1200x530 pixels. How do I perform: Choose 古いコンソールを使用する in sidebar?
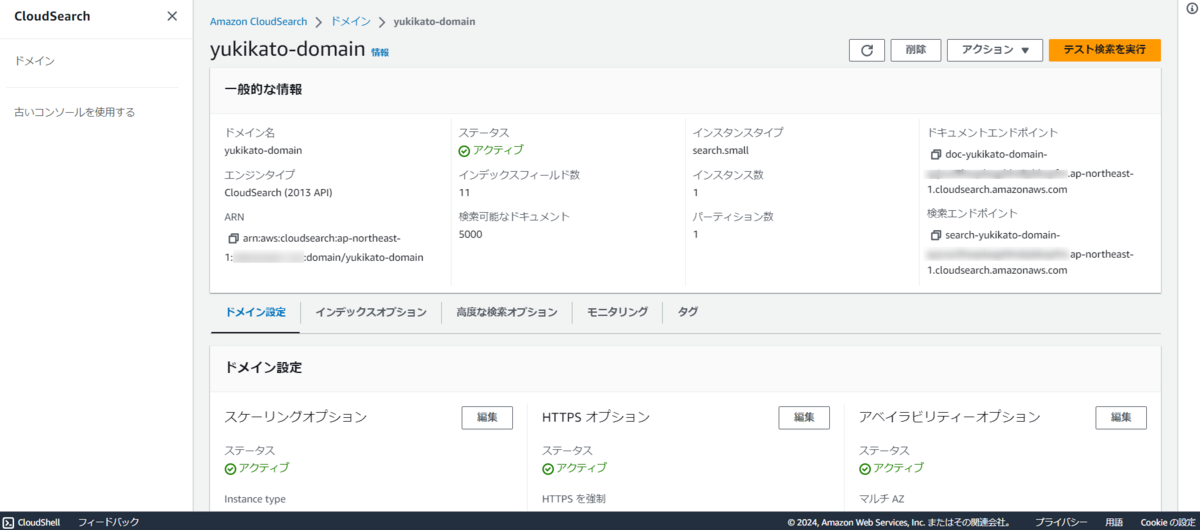[x=75, y=112]
